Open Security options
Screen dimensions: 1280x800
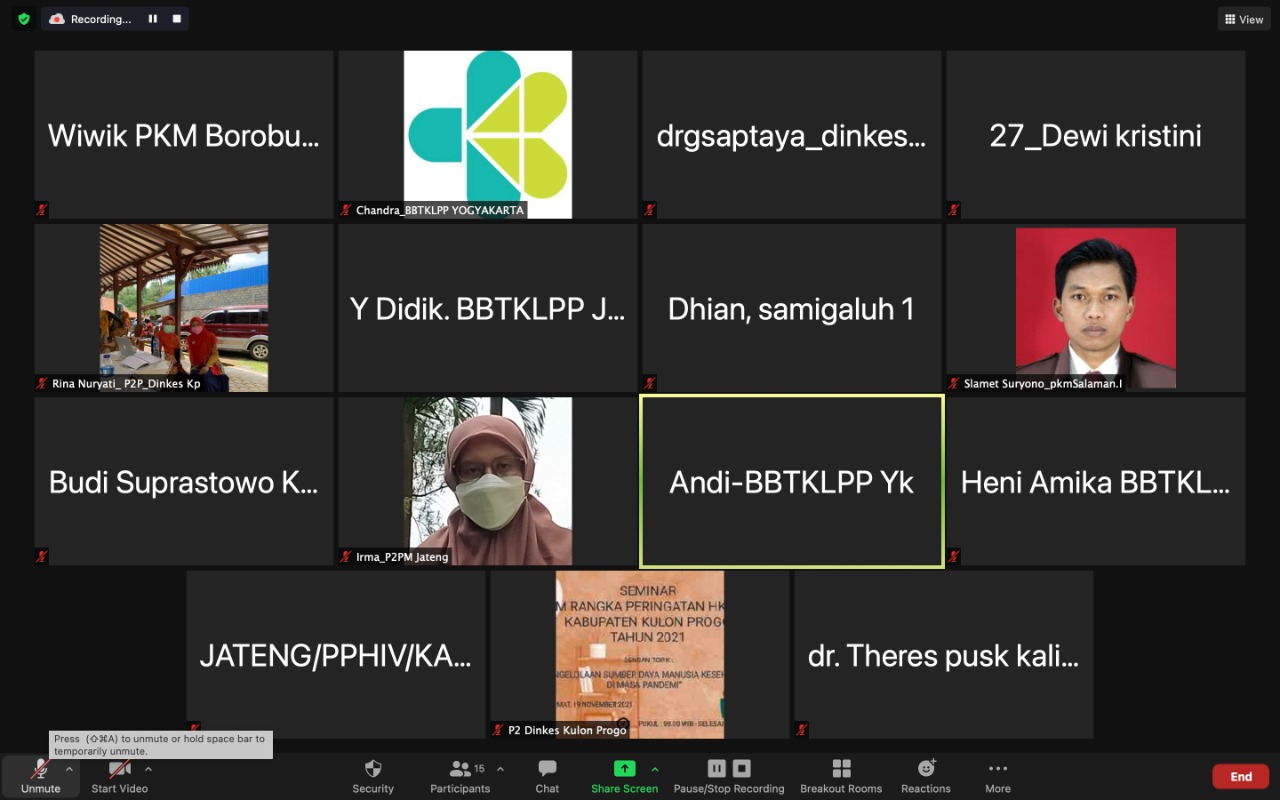373,776
